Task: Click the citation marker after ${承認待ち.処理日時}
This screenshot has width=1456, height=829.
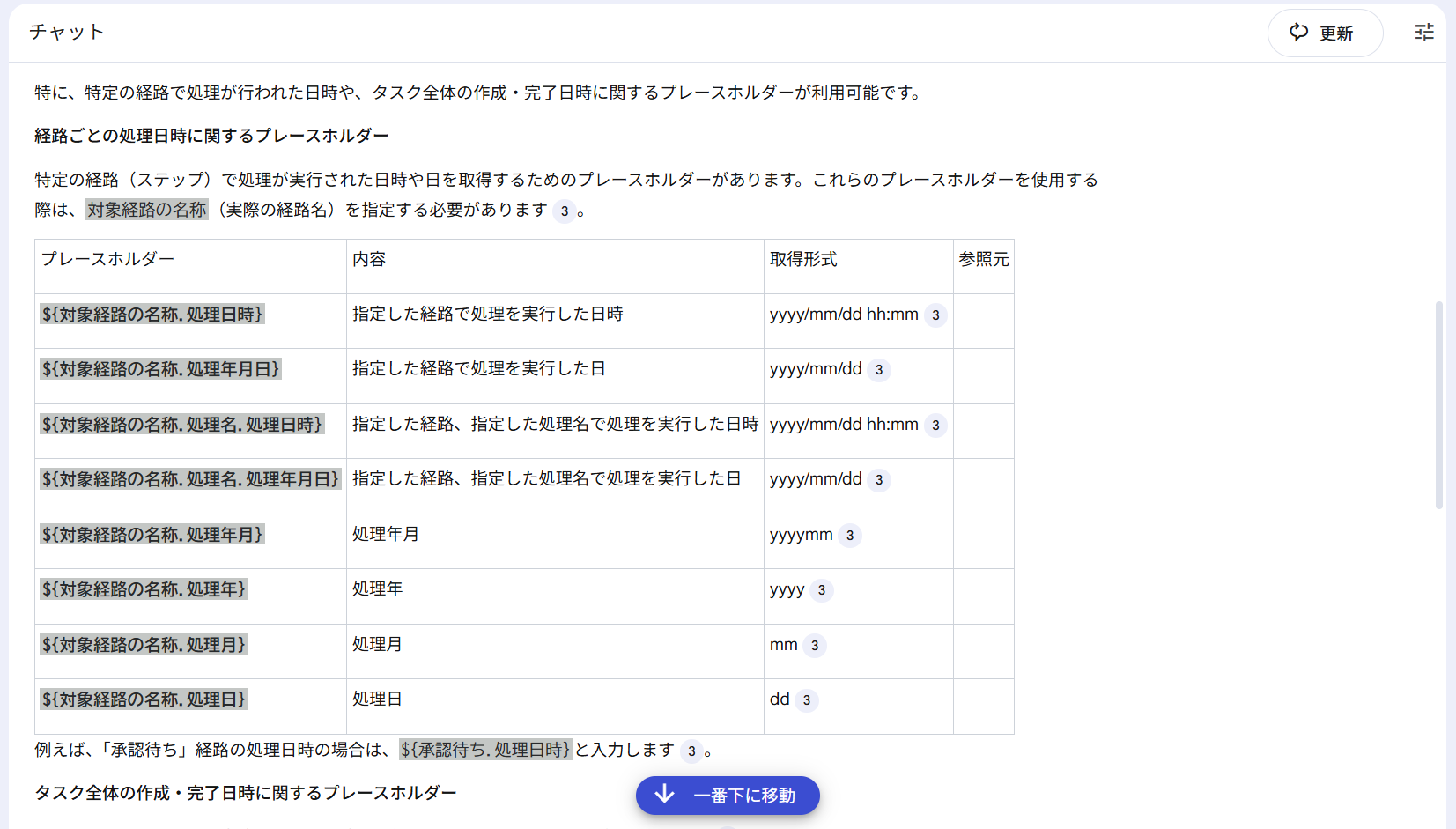Action: [691, 752]
